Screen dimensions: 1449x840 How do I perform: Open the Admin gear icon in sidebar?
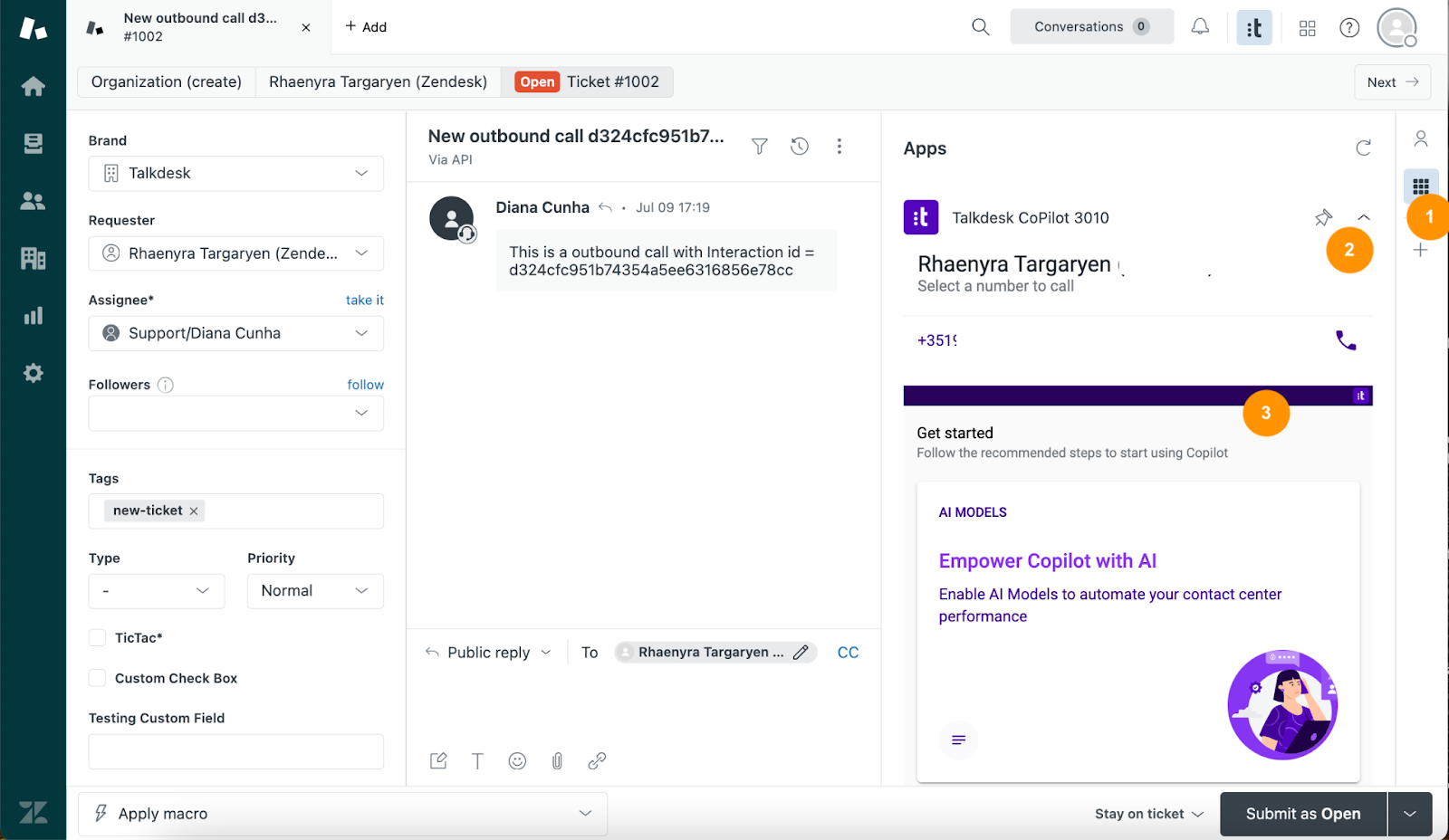pos(33,373)
